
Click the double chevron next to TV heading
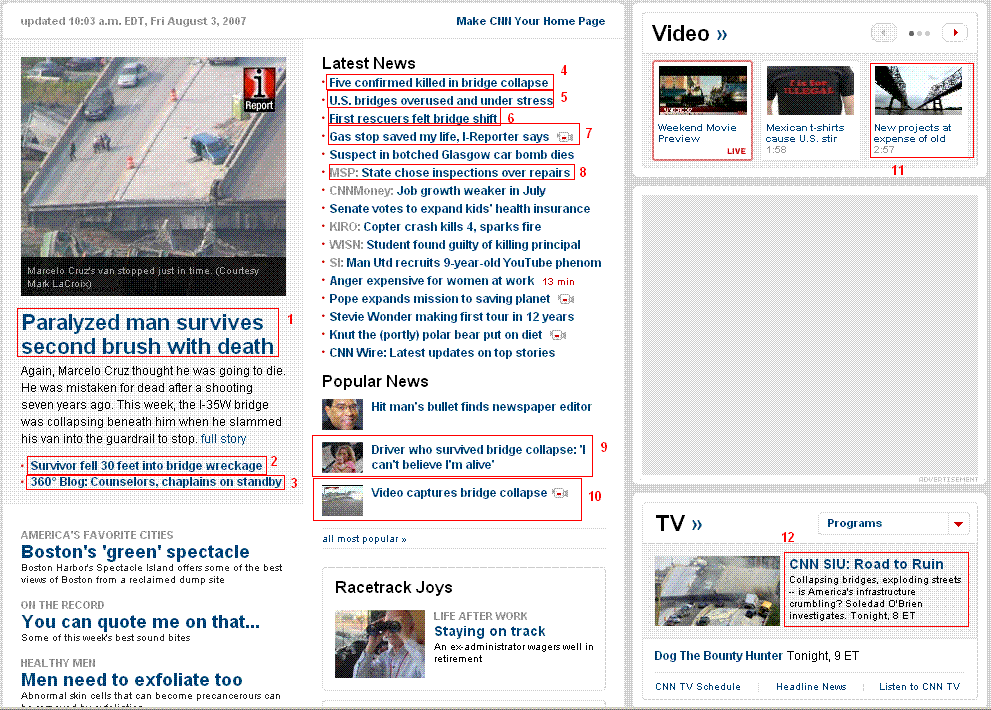click(697, 524)
